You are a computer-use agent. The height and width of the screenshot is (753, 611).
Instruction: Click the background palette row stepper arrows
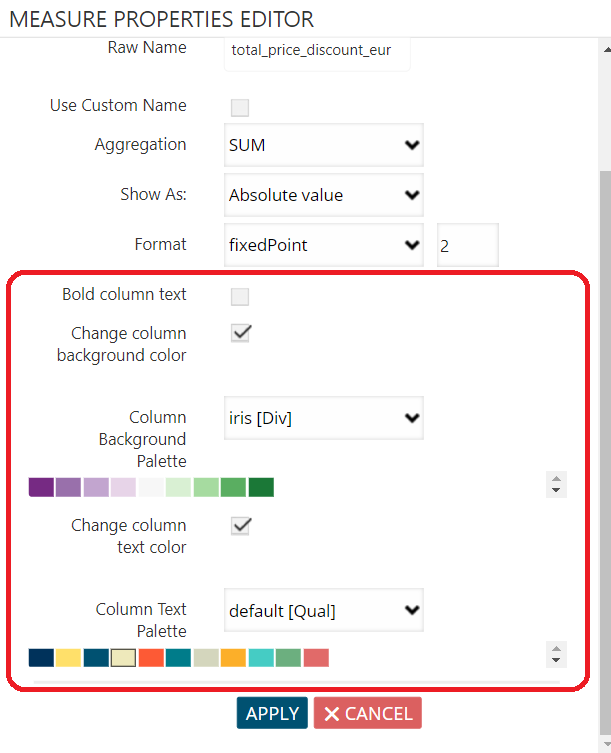tap(556, 485)
